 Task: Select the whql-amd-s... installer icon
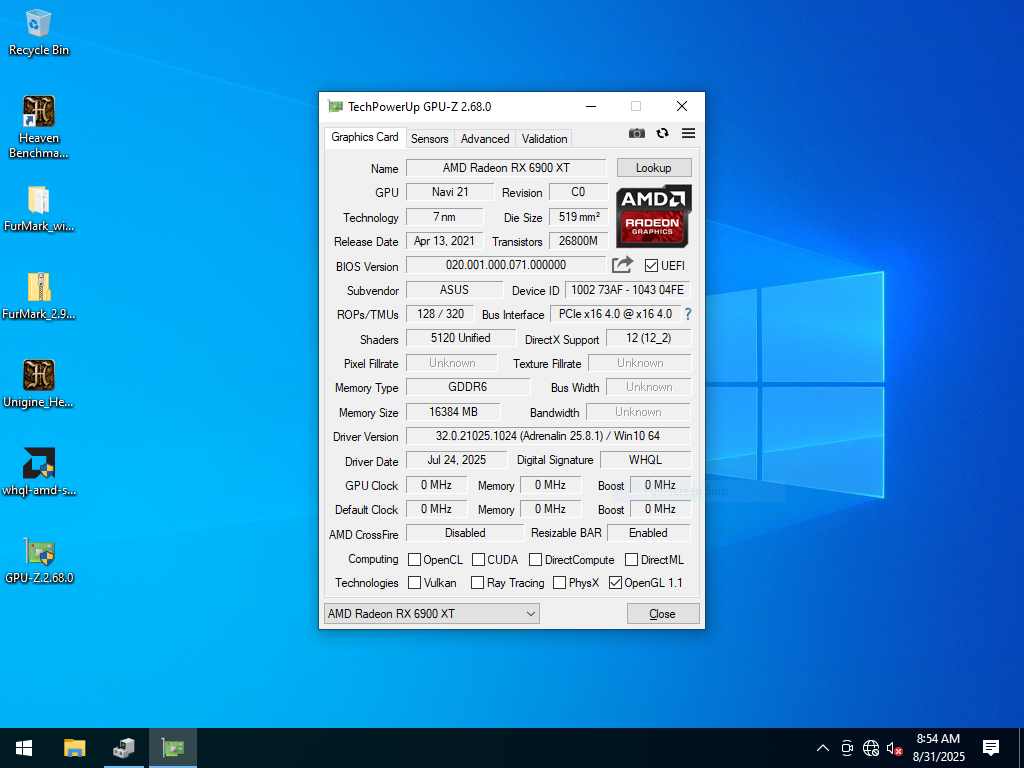pyautogui.click(x=39, y=472)
